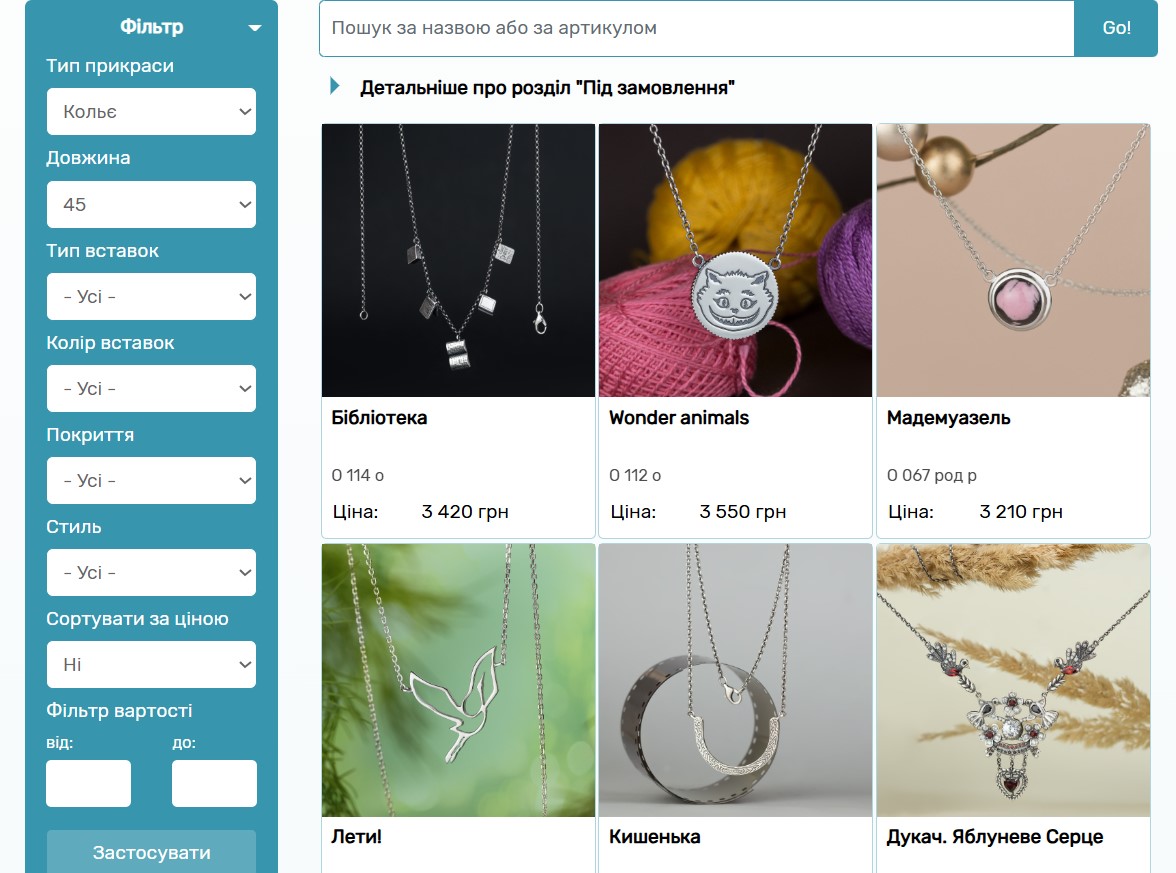
Task: Open the Тип вставок dropdown
Action: (152, 296)
